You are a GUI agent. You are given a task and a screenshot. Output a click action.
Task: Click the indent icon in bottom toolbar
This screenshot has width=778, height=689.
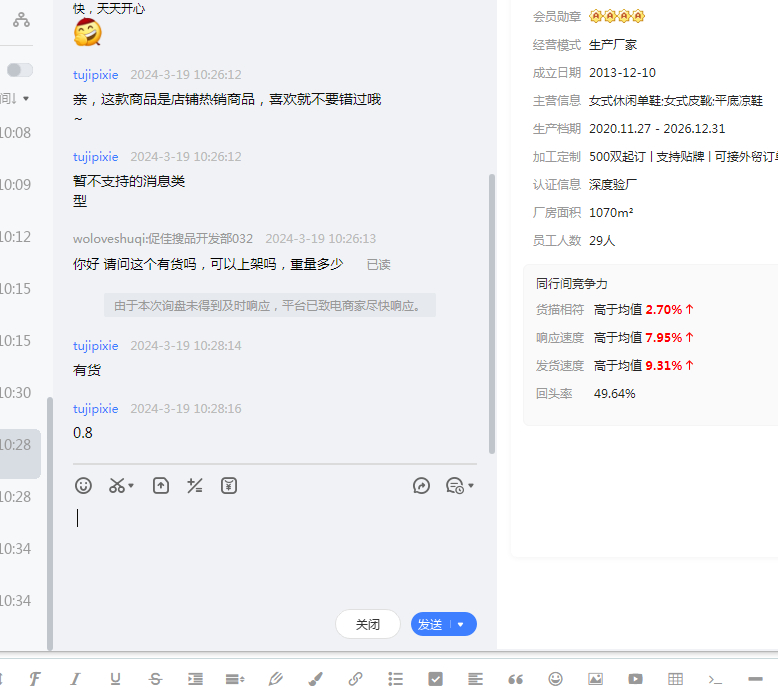pos(195,679)
